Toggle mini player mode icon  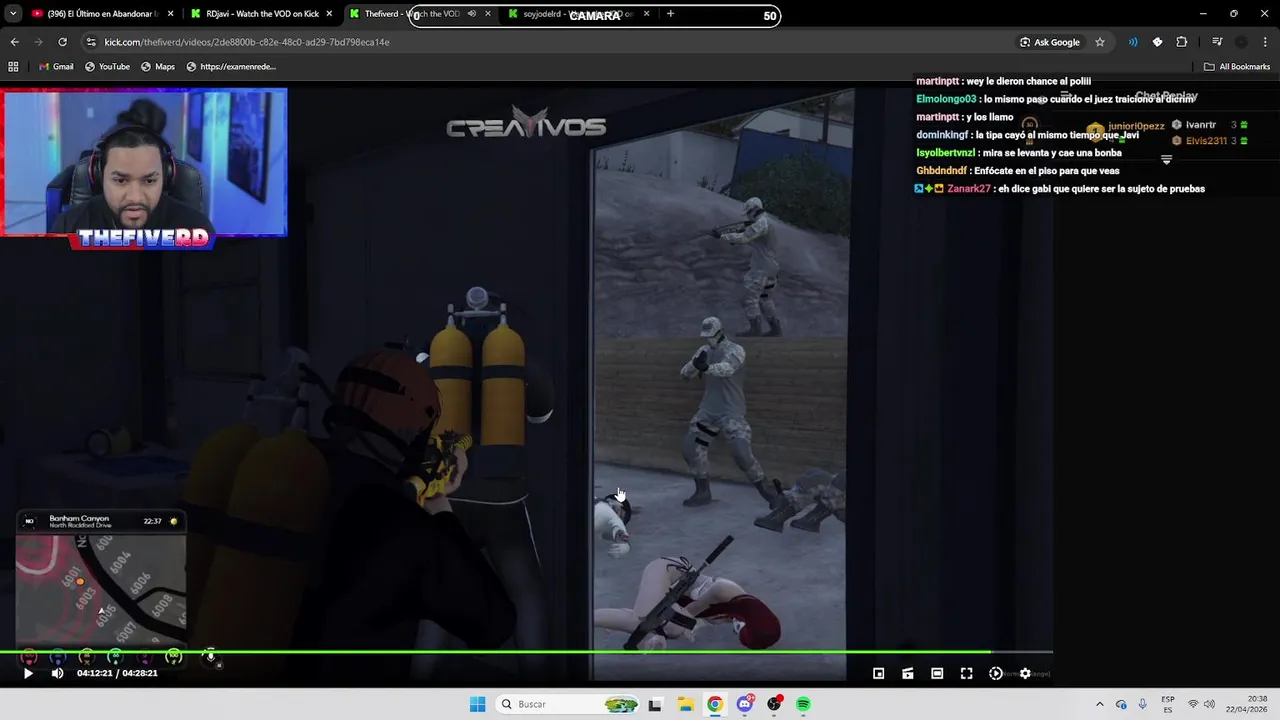coord(879,673)
